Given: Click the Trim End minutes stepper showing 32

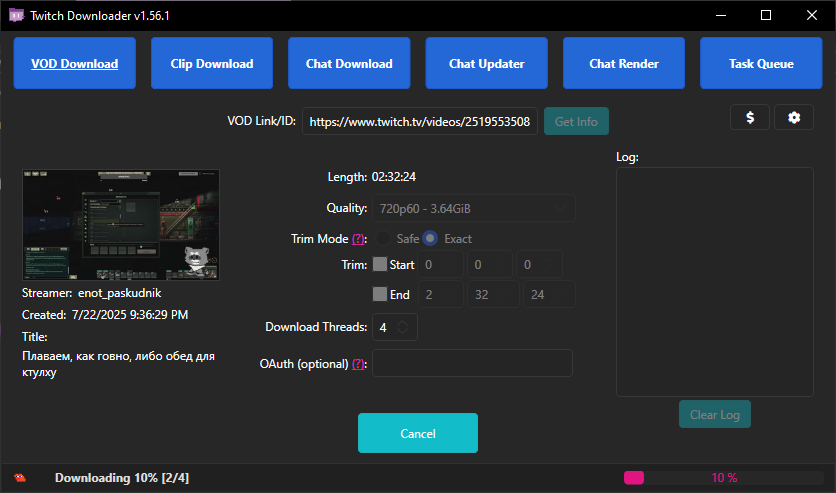Looking at the screenshot, I should pos(493,294).
